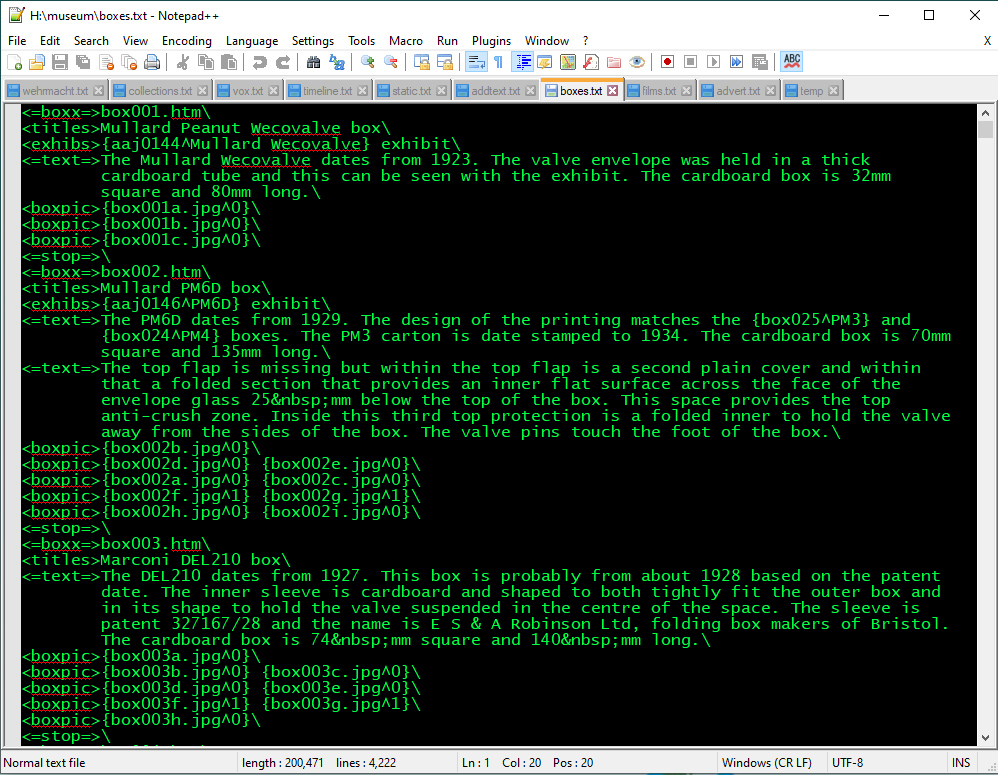Toggle synchronize horizontal scrolling icon
The height and width of the screenshot is (775, 998).
pos(444,62)
